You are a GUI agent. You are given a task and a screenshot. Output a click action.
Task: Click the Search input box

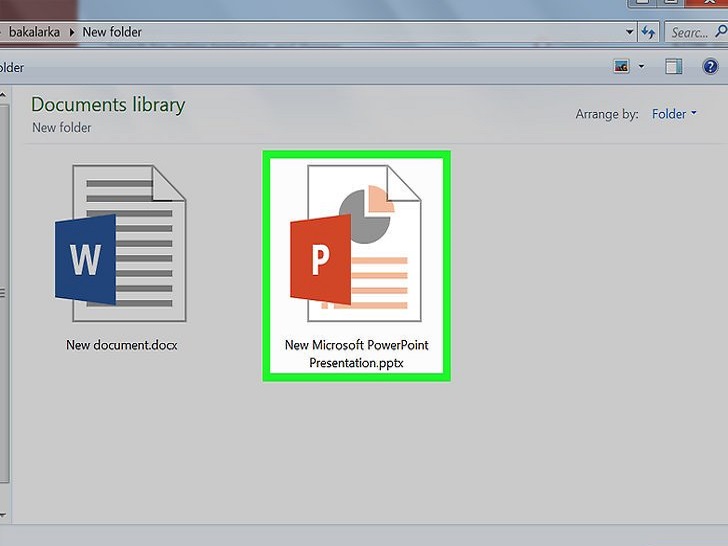click(695, 32)
